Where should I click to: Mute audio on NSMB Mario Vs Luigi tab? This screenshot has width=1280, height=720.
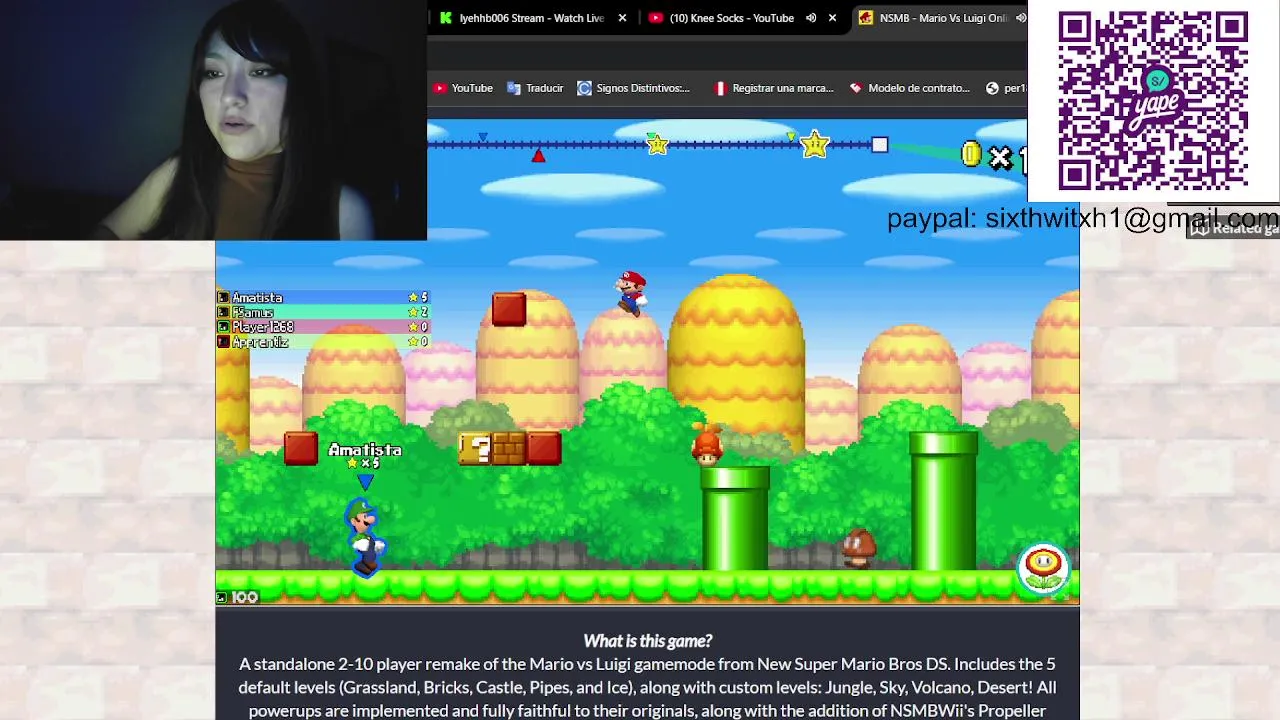(x=1020, y=18)
